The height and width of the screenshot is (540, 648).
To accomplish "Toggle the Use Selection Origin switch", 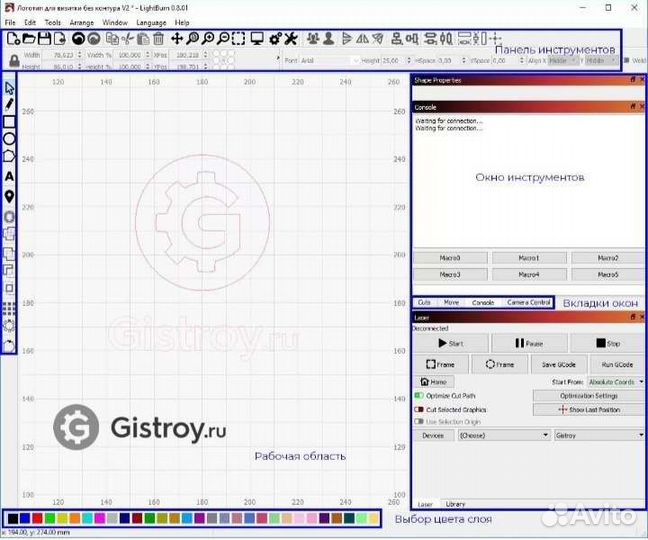I will pos(419,421).
